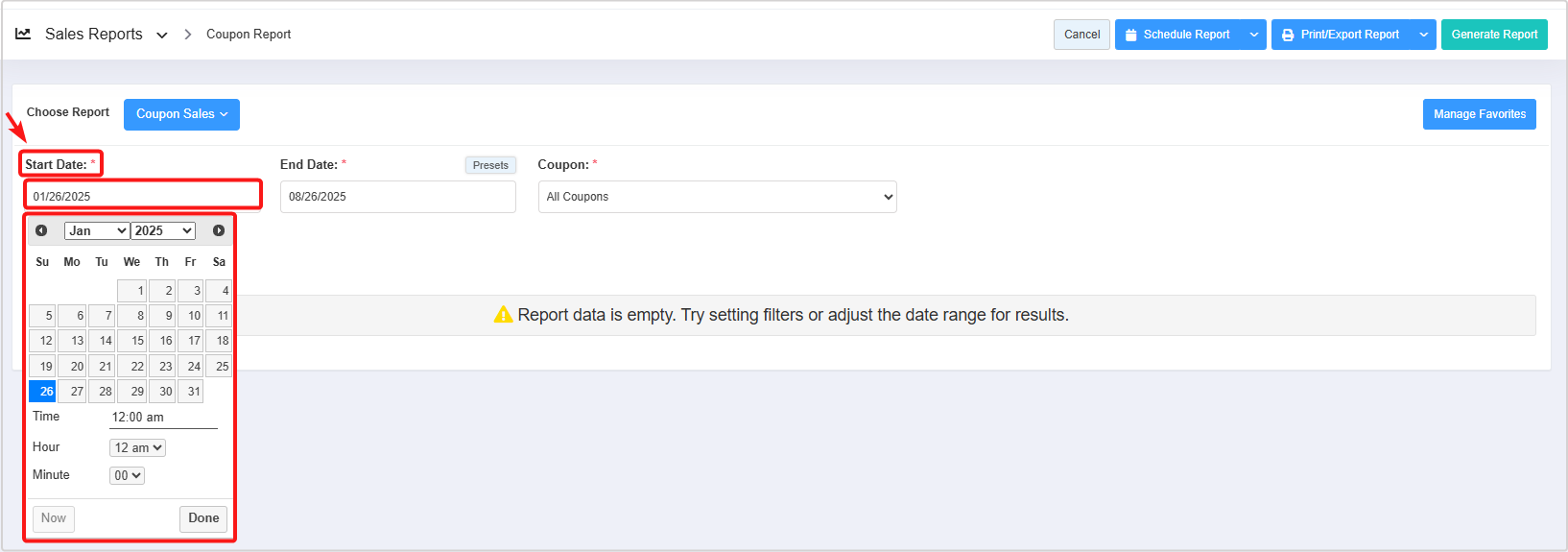Click the End Date input field
1568x552 pixels.
point(398,197)
